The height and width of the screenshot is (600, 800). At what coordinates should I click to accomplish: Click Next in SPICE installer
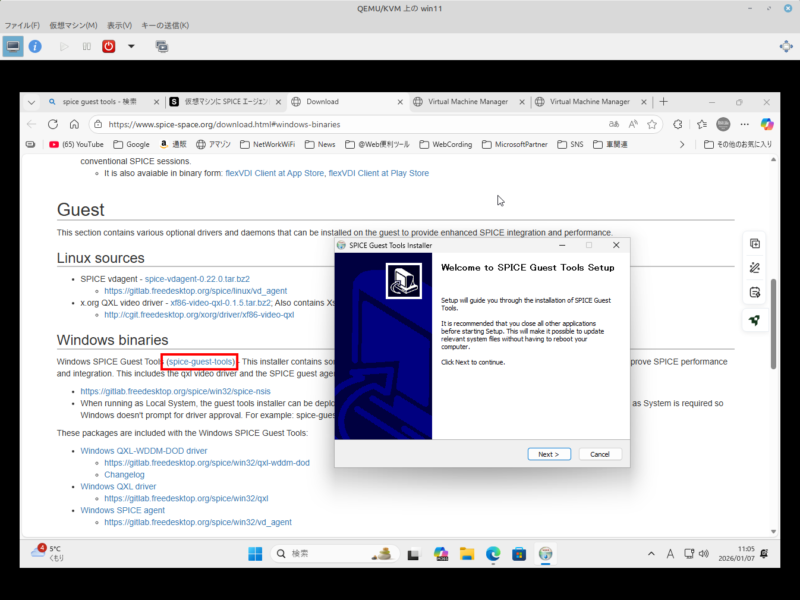[548, 454]
